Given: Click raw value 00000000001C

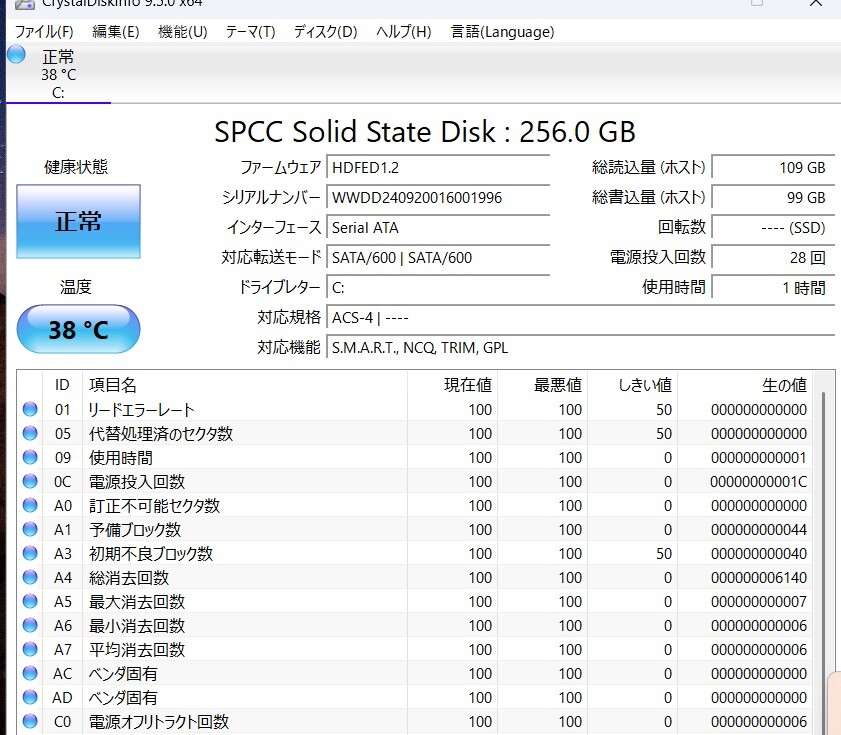Looking at the screenshot, I should point(758,482).
